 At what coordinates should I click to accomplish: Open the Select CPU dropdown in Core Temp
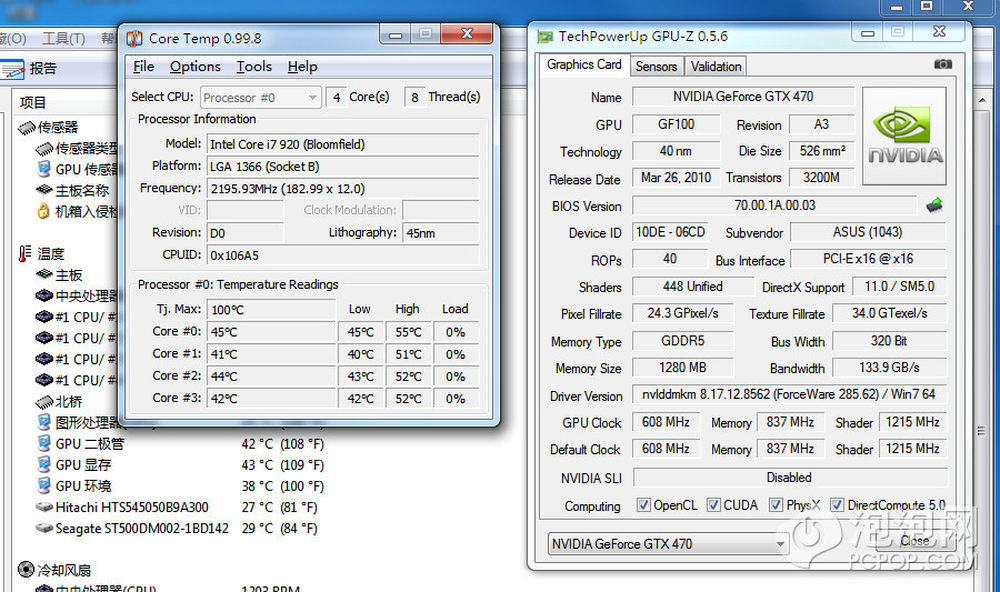261,98
